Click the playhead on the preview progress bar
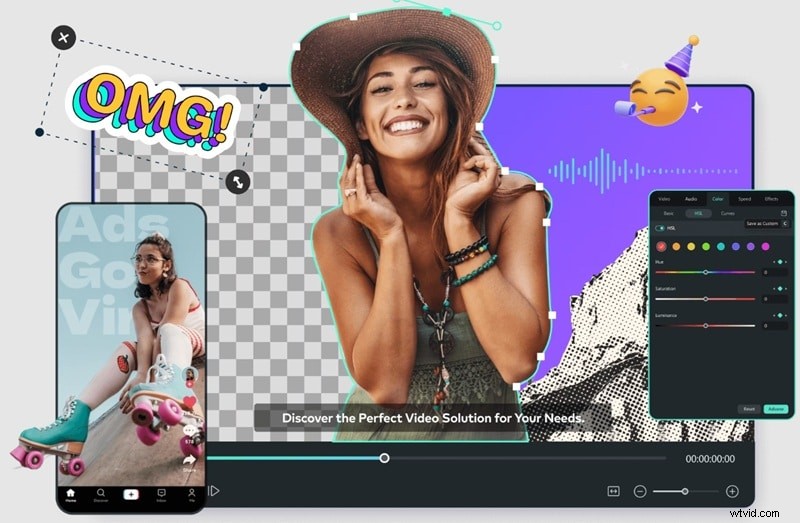 [x=385, y=458]
